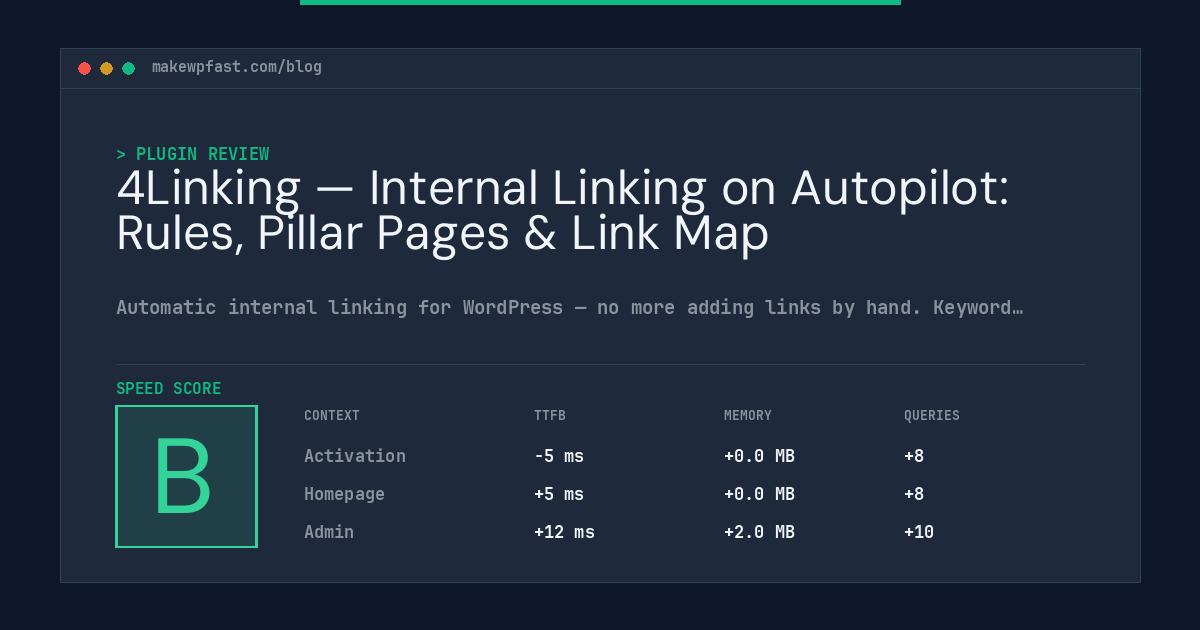This screenshot has height=630, width=1200.
Task: Click the '+12 ms' TTFB value
Action: [x=564, y=532]
